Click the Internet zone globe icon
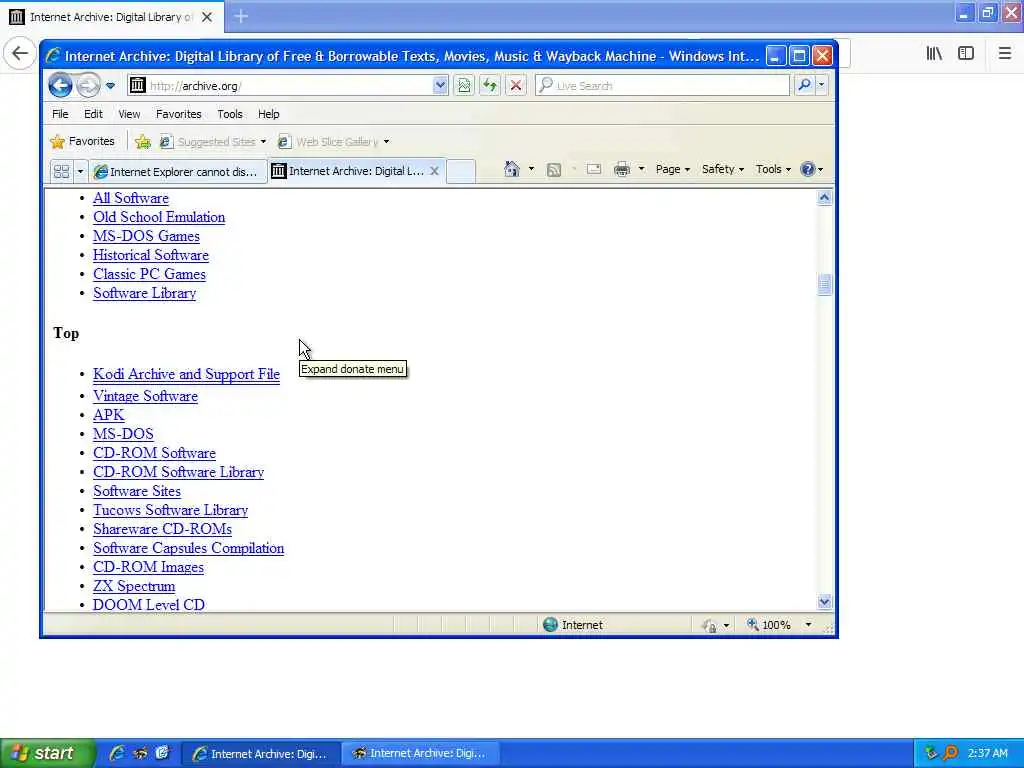 coord(551,625)
